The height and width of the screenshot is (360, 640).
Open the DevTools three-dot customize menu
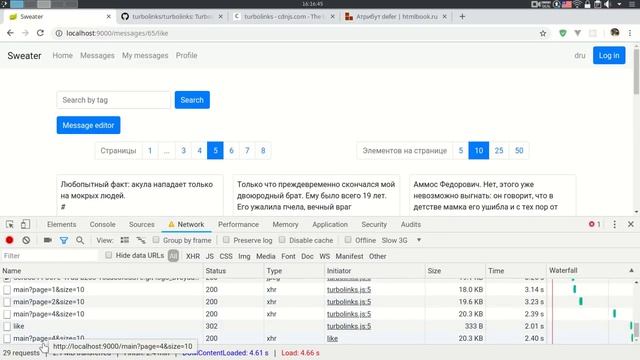[614, 224]
